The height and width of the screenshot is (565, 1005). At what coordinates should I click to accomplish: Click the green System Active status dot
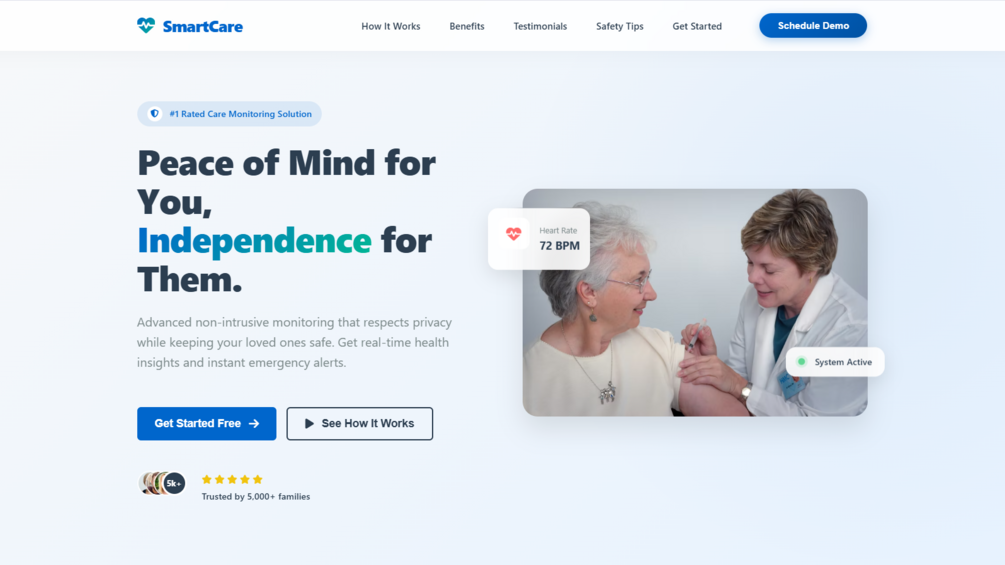coord(801,362)
